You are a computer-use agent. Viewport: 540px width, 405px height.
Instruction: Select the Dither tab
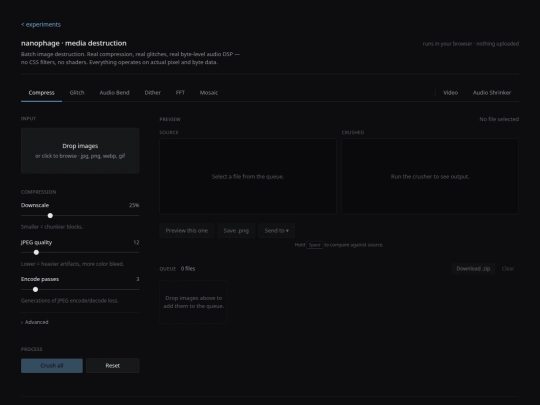153,93
